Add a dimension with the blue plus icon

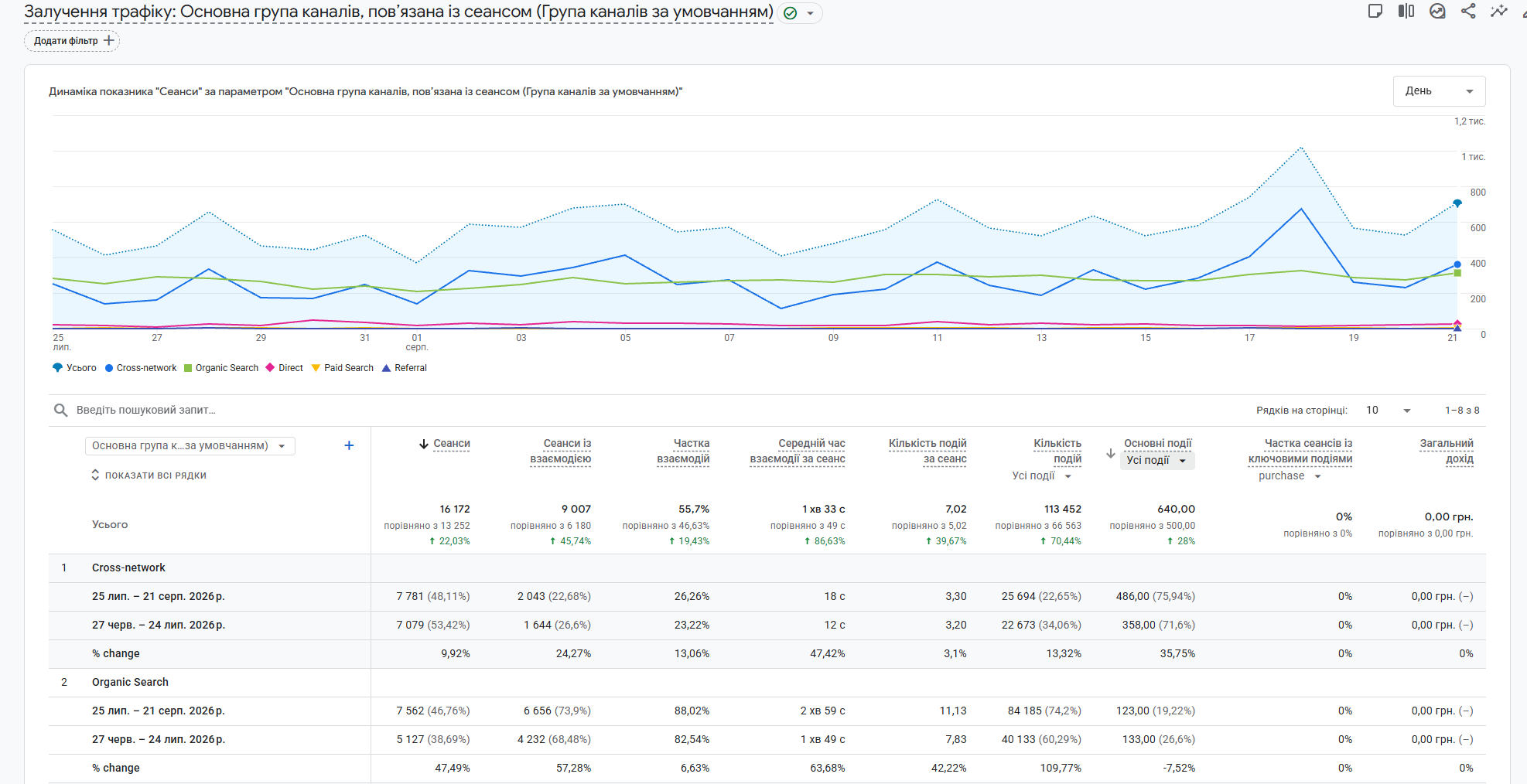click(349, 445)
